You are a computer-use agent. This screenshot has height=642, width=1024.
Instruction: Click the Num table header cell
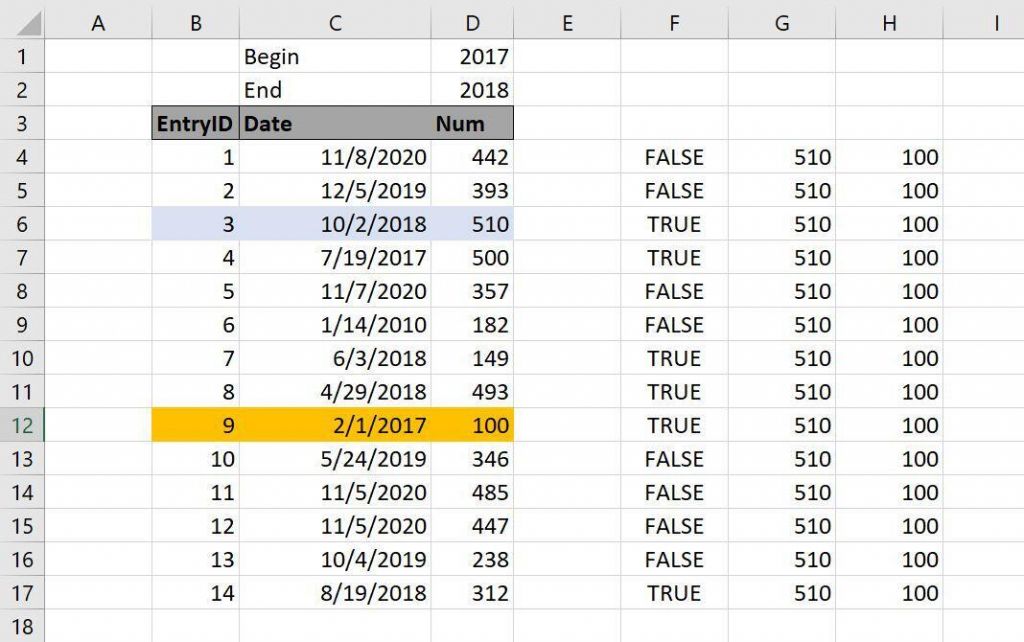click(x=472, y=124)
